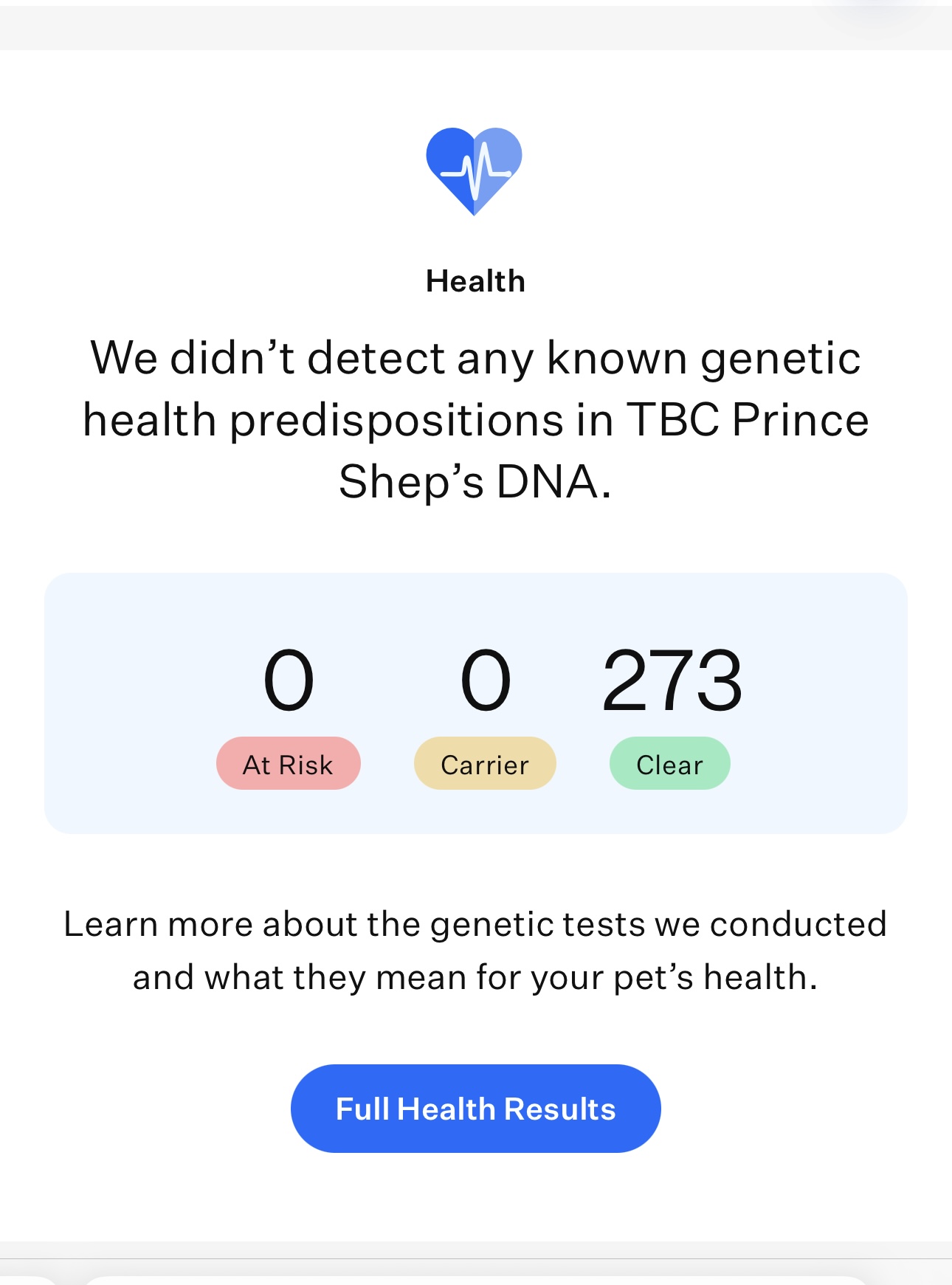
Task: Select the green Clear badge
Action: [669, 764]
